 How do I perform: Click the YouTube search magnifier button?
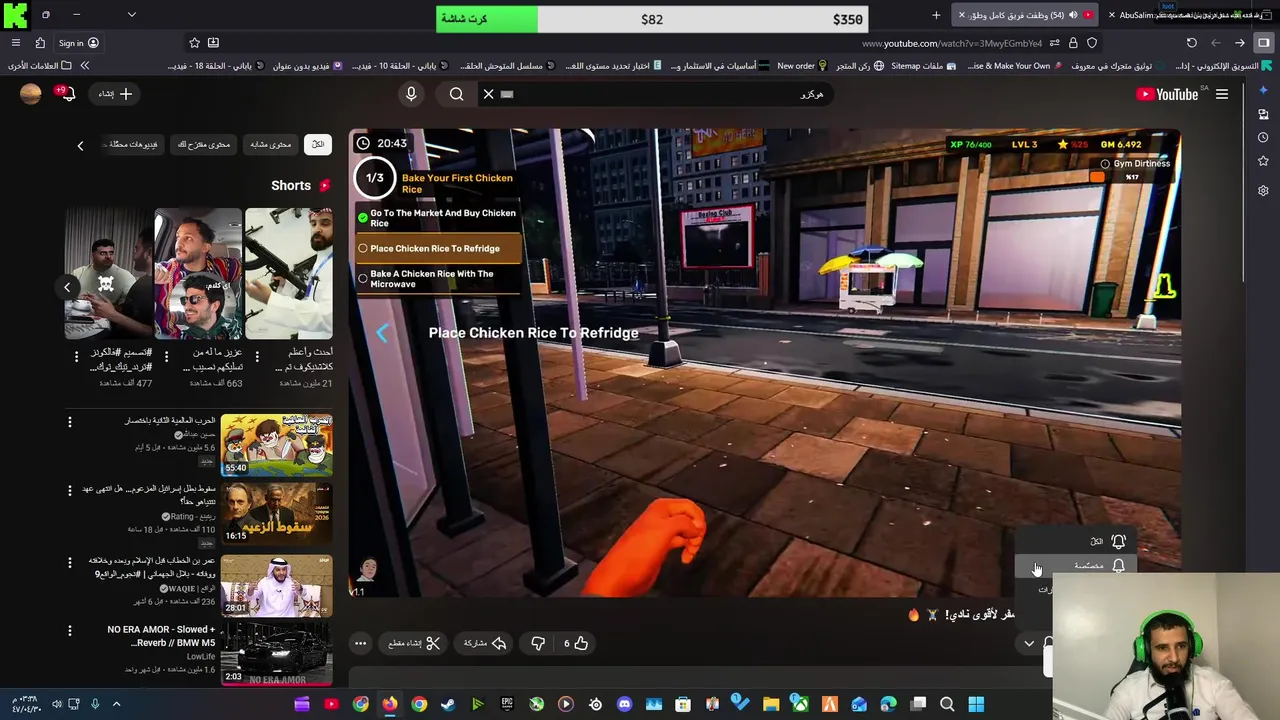[x=456, y=94]
